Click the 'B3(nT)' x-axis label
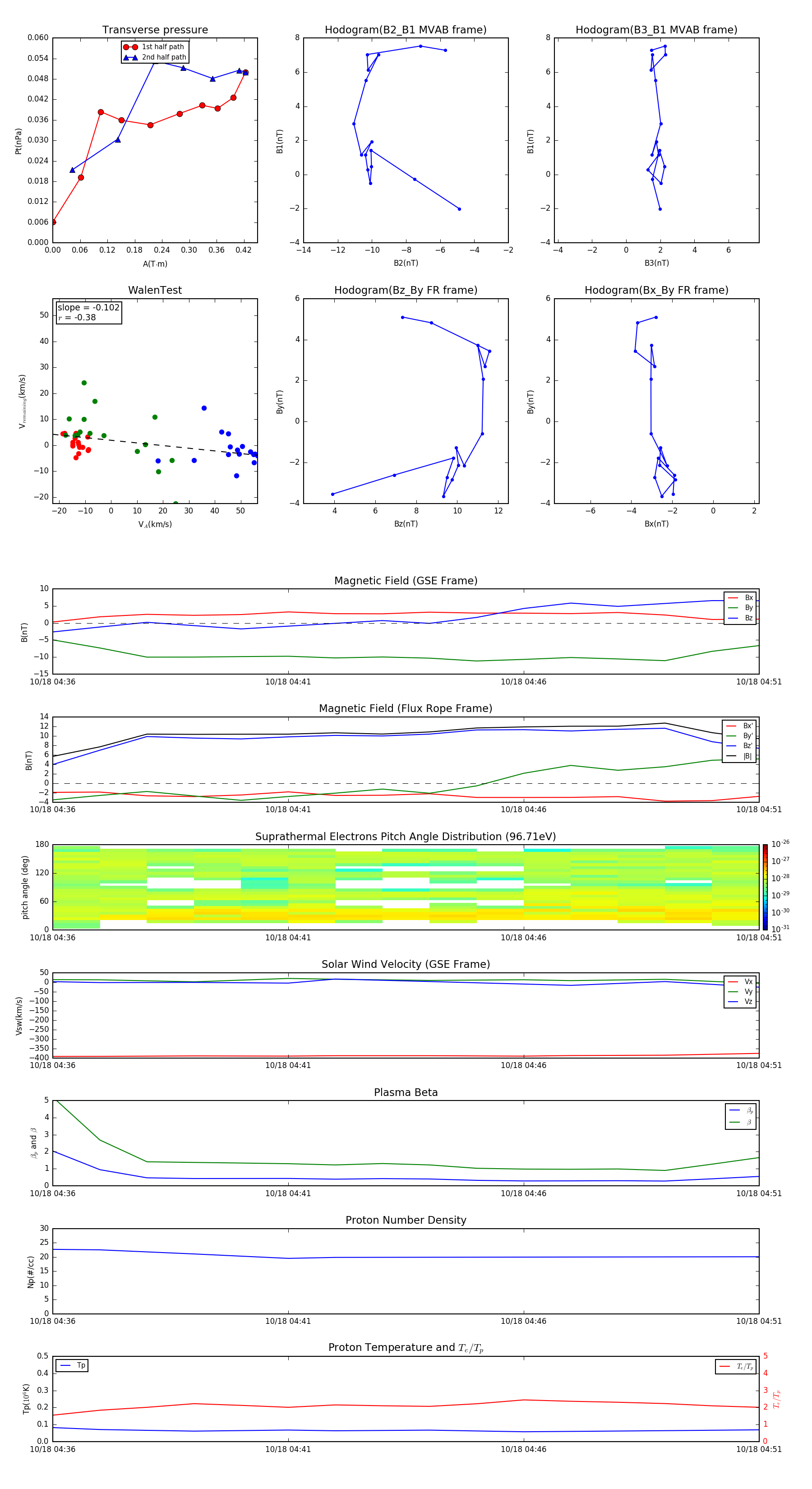This screenshot has height=1489, width=812. (x=656, y=263)
